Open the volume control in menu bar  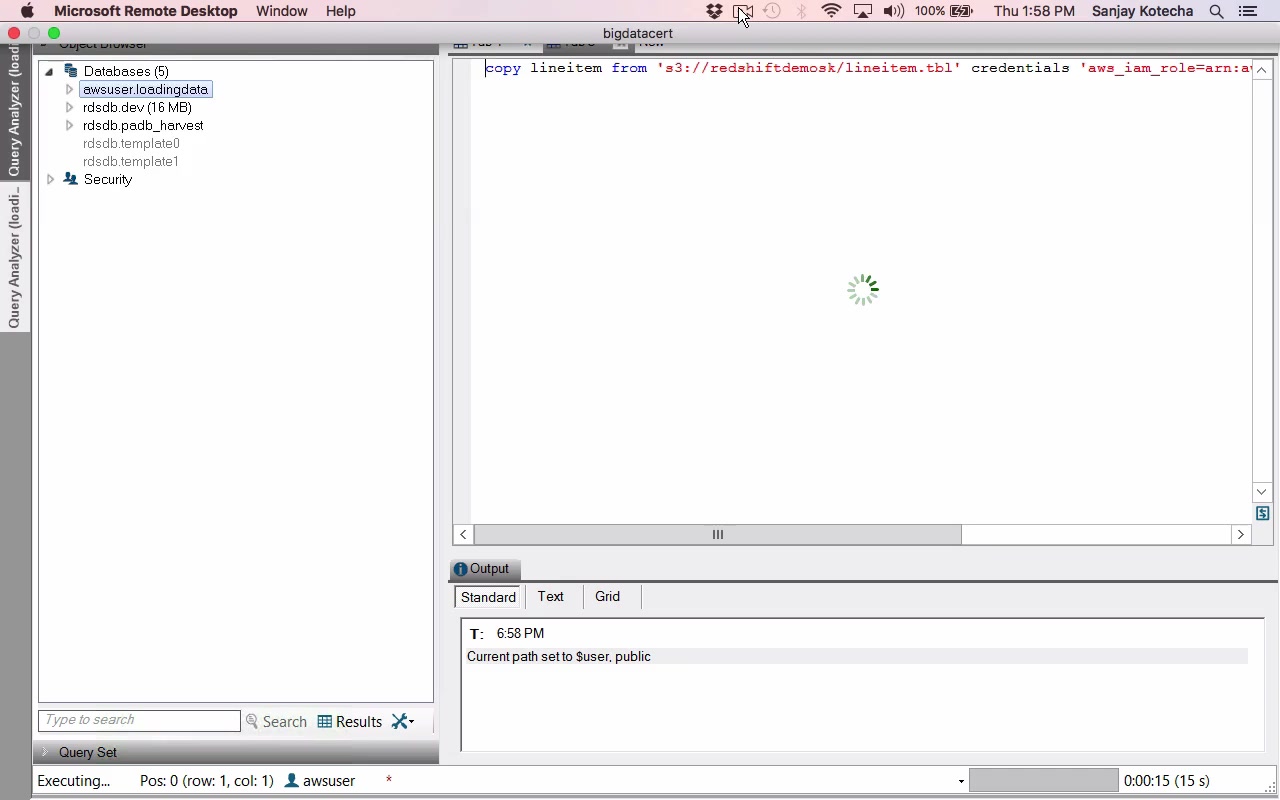point(893,11)
